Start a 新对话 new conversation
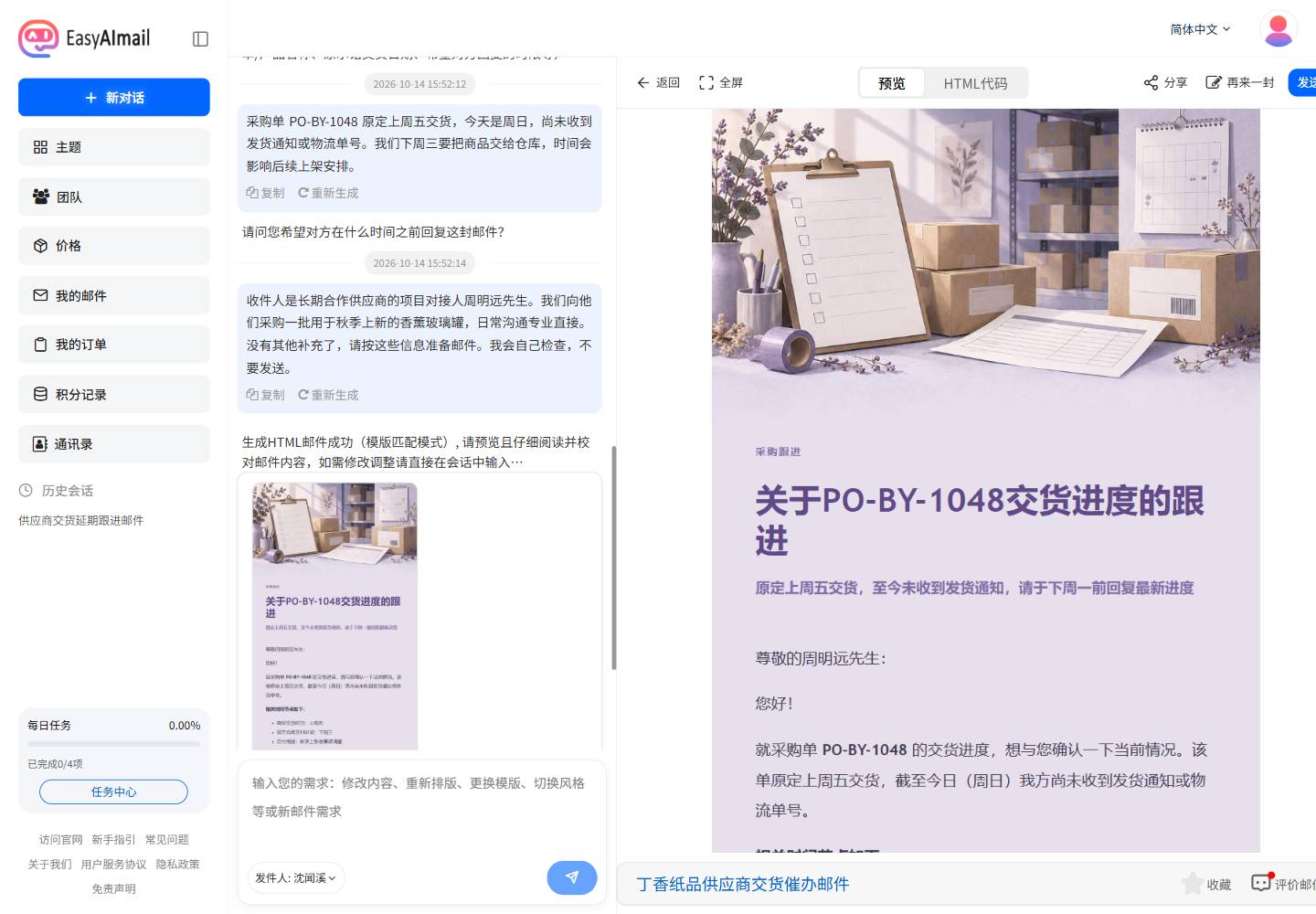The width and height of the screenshot is (1316, 914). click(x=114, y=98)
